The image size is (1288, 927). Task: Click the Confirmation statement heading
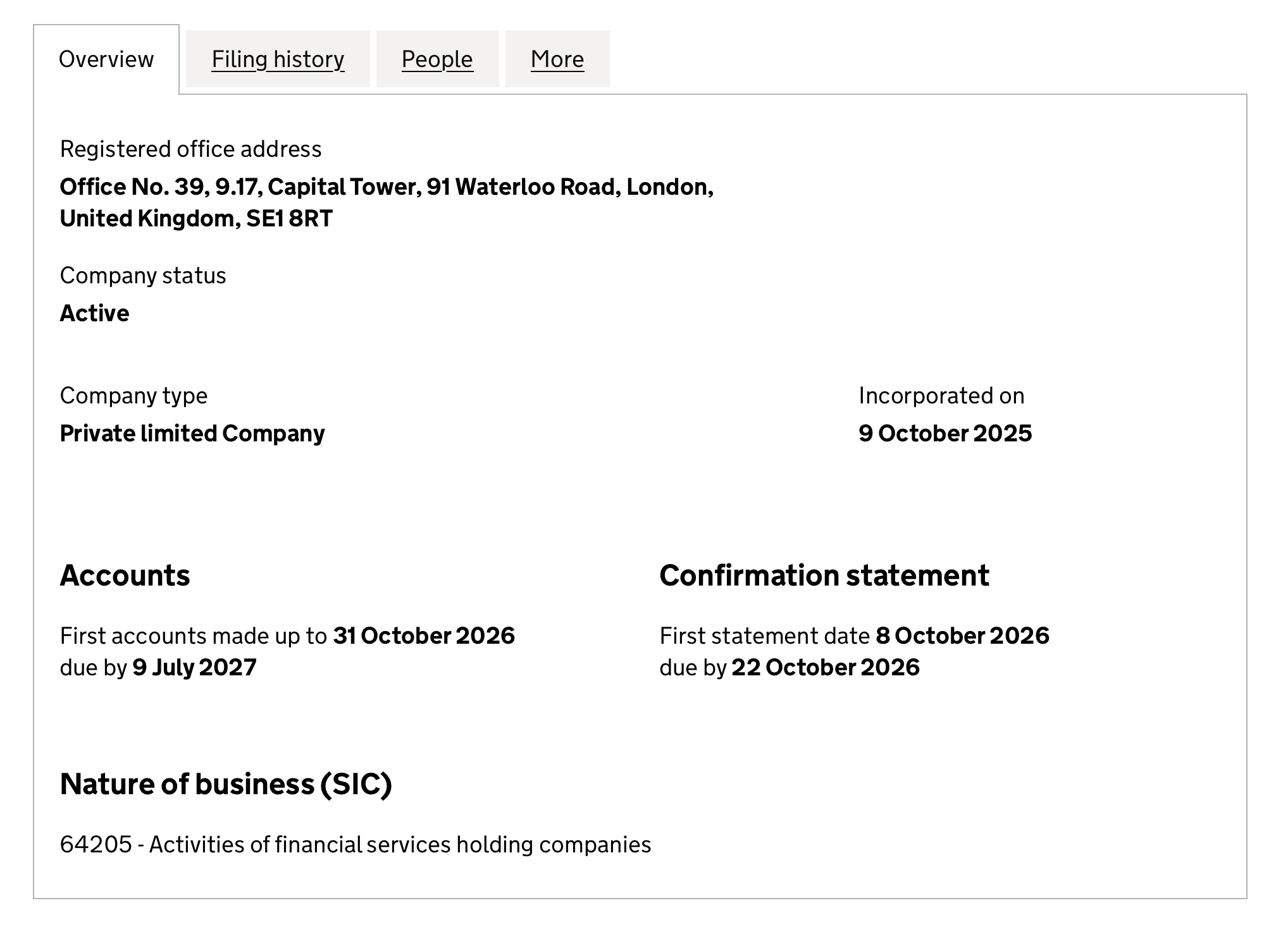pyautogui.click(x=824, y=575)
